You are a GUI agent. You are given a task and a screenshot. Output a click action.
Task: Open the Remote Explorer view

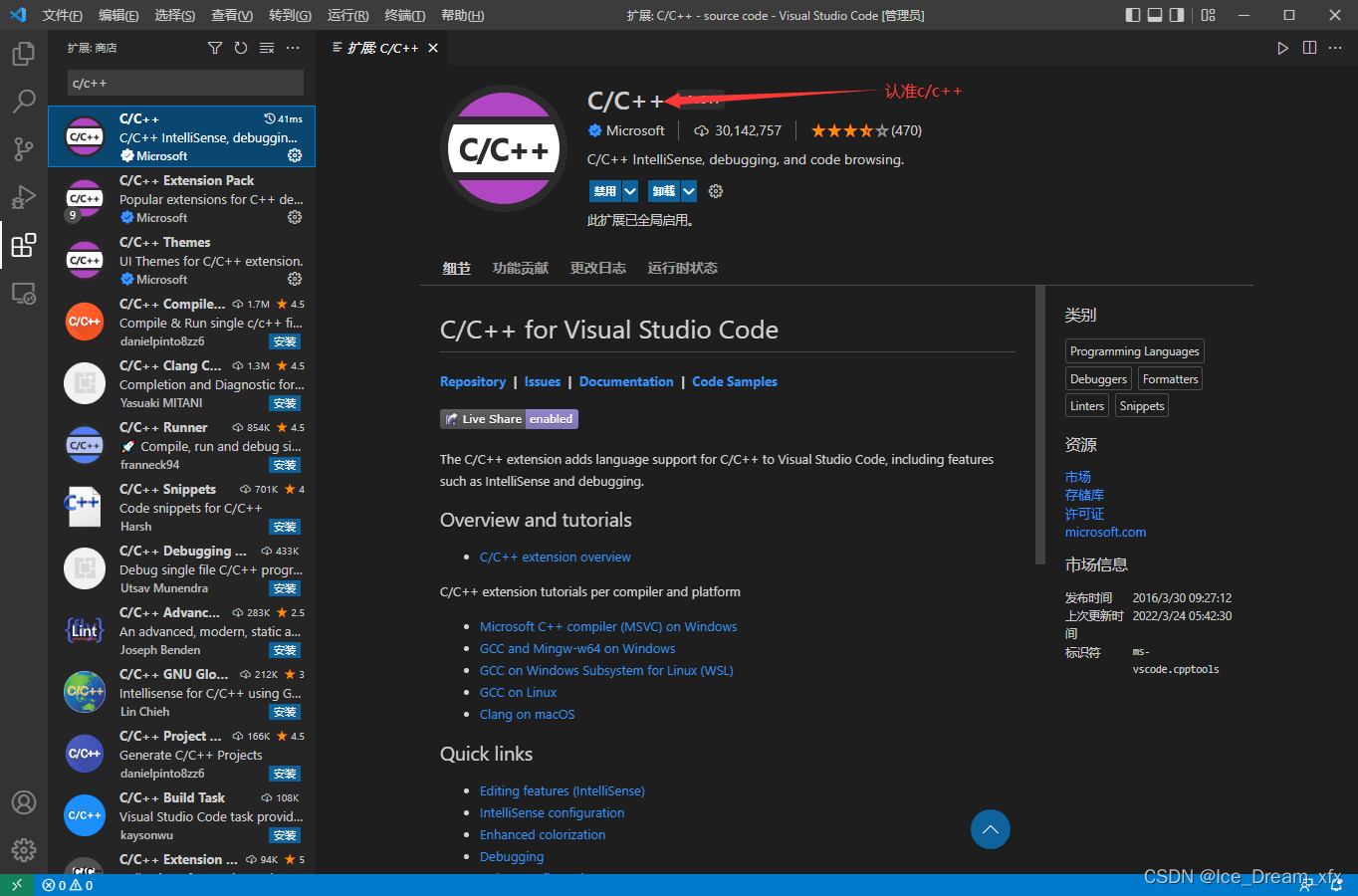click(x=24, y=293)
